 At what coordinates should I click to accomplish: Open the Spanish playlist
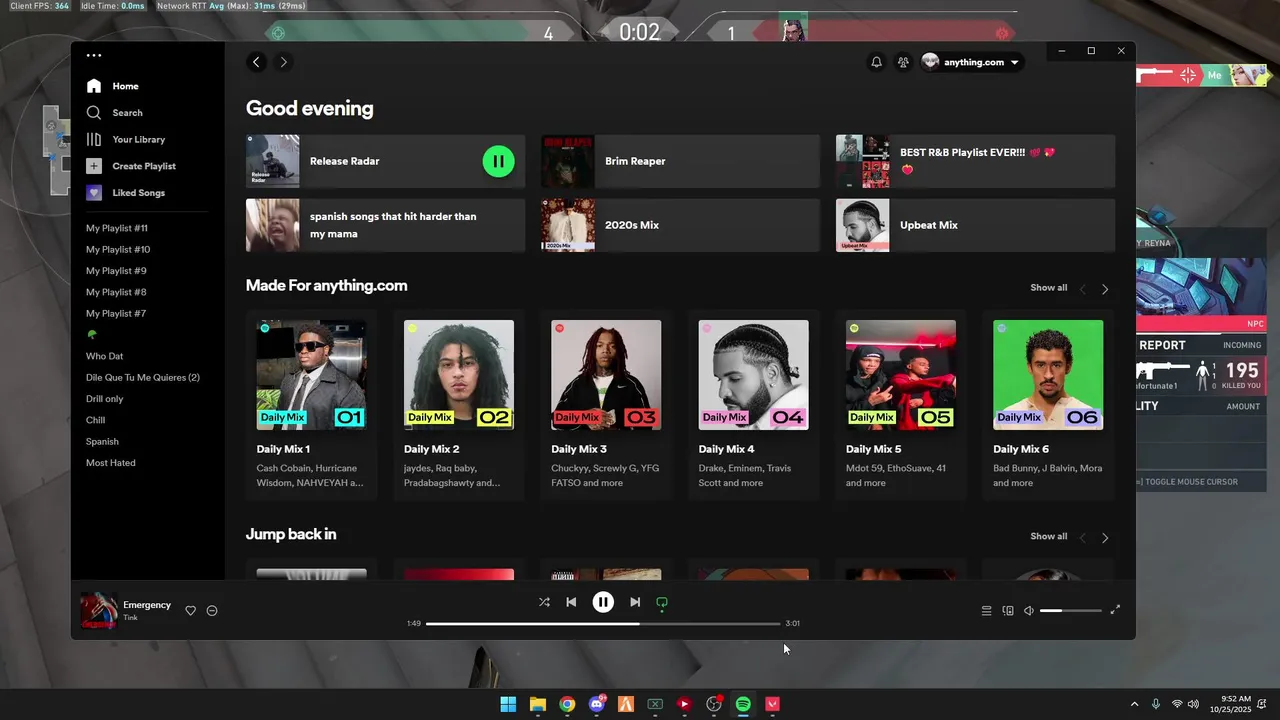[x=102, y=442]
